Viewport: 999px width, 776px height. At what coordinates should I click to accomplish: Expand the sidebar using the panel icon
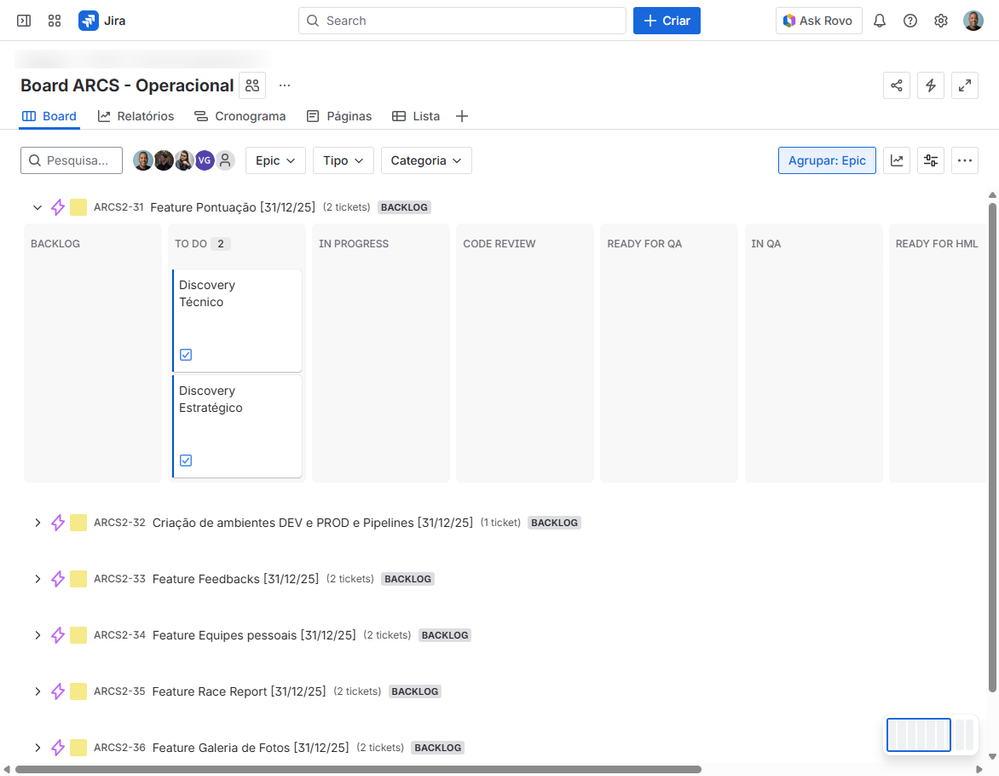pos(23,20)
